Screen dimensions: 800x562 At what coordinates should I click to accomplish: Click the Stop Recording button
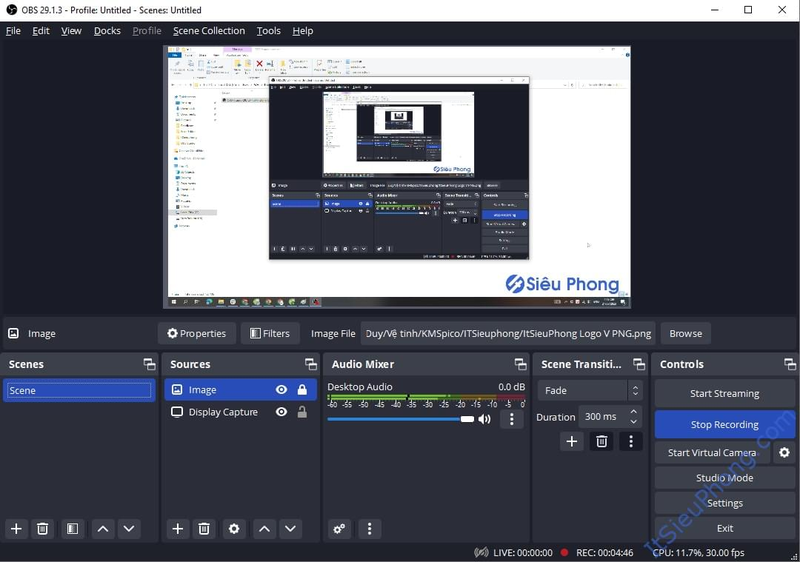tap(724, 425)
